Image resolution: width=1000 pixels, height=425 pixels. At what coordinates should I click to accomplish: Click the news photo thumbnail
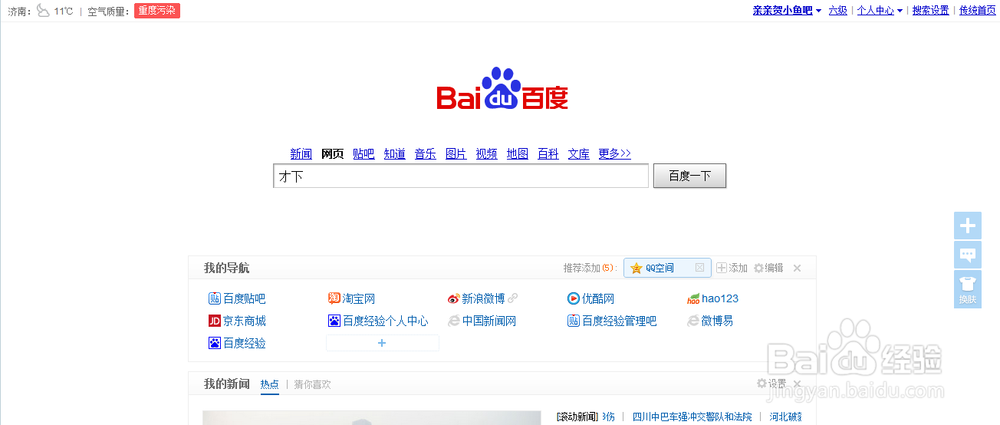(x=372, y=418)
